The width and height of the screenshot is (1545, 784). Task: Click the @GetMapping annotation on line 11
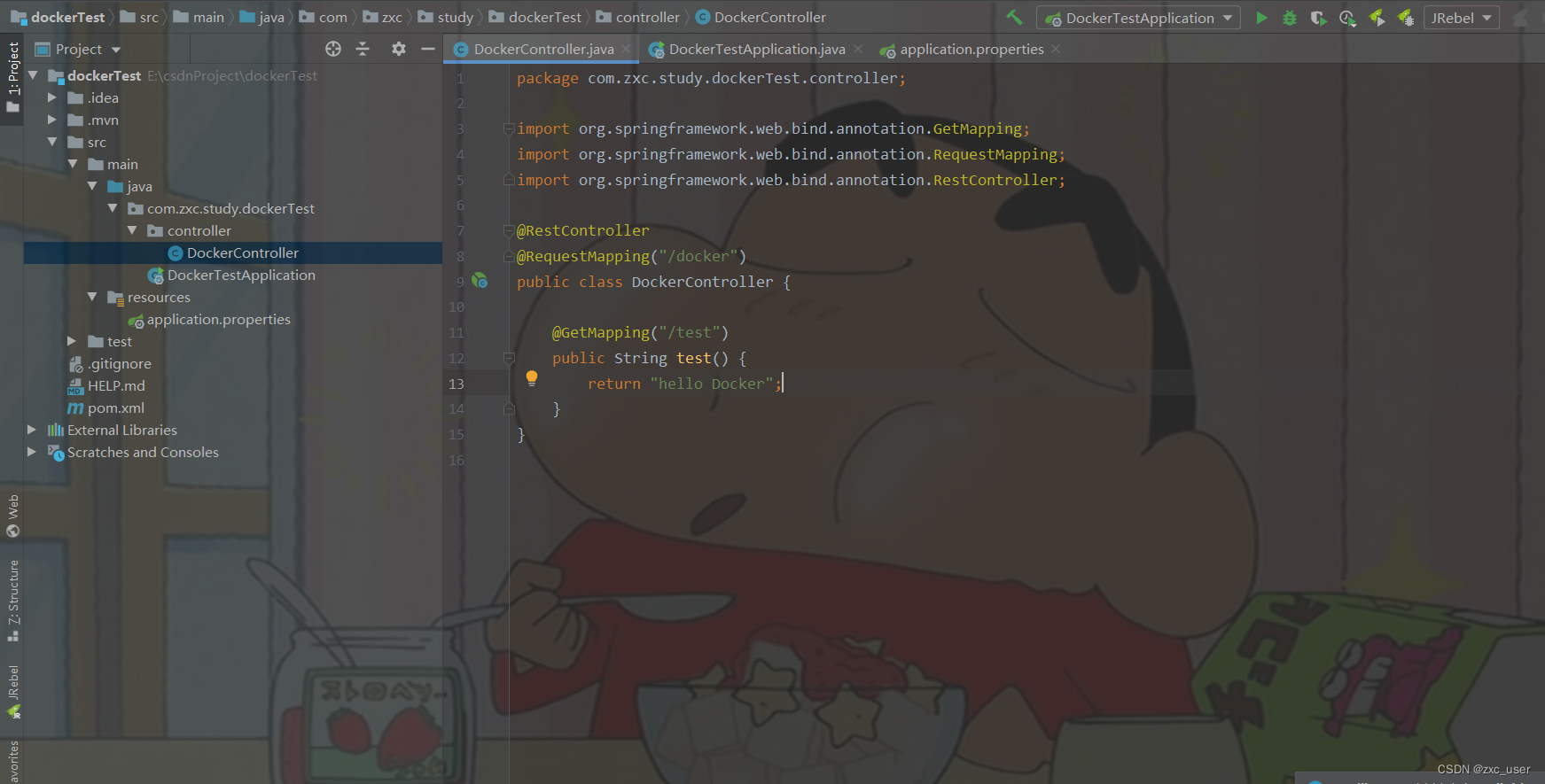coord(601,332)
